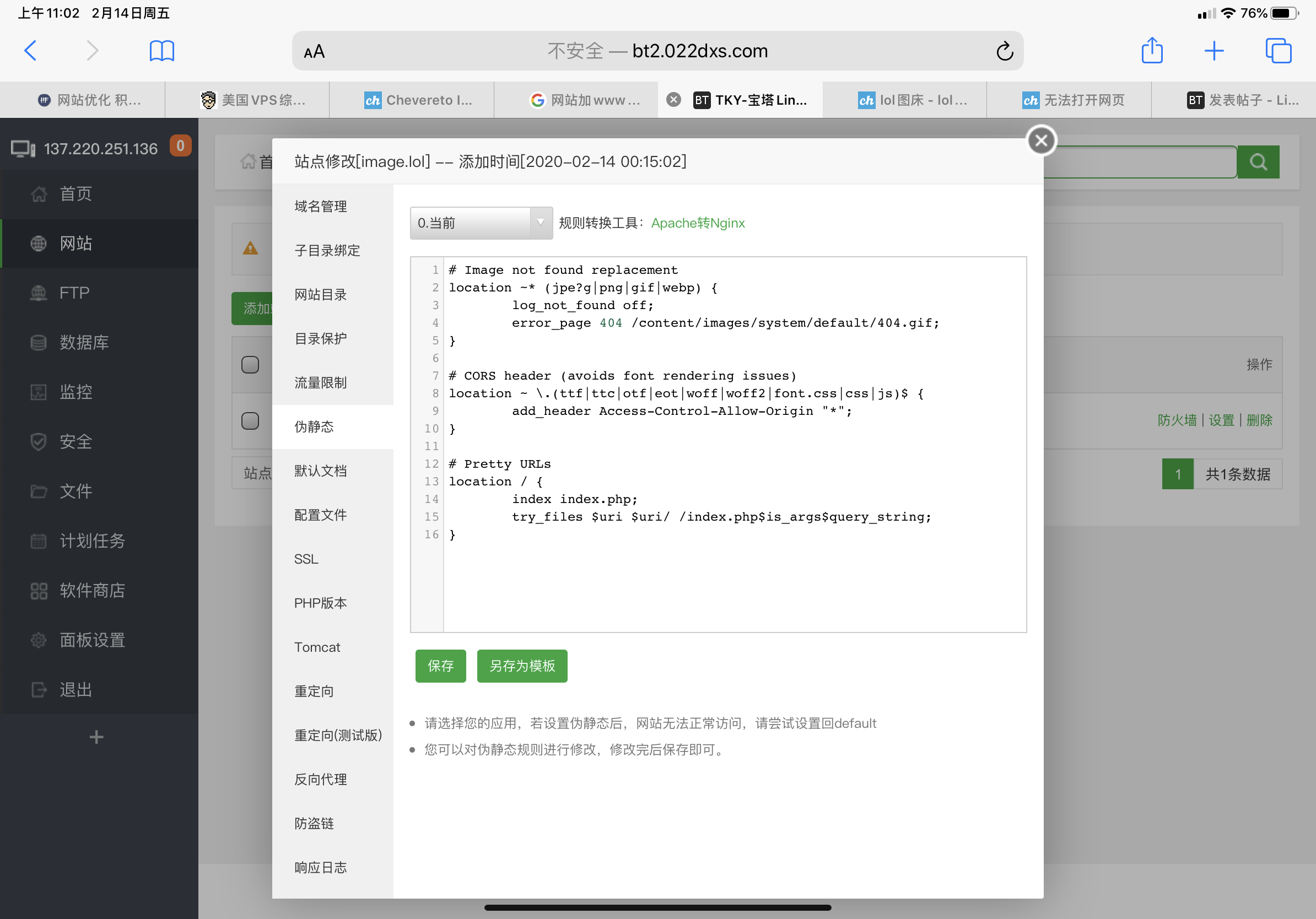1316x919 pixels.
Task: Open the 反向代理 section
Action: pyautogui.click(x=332, y=780)
